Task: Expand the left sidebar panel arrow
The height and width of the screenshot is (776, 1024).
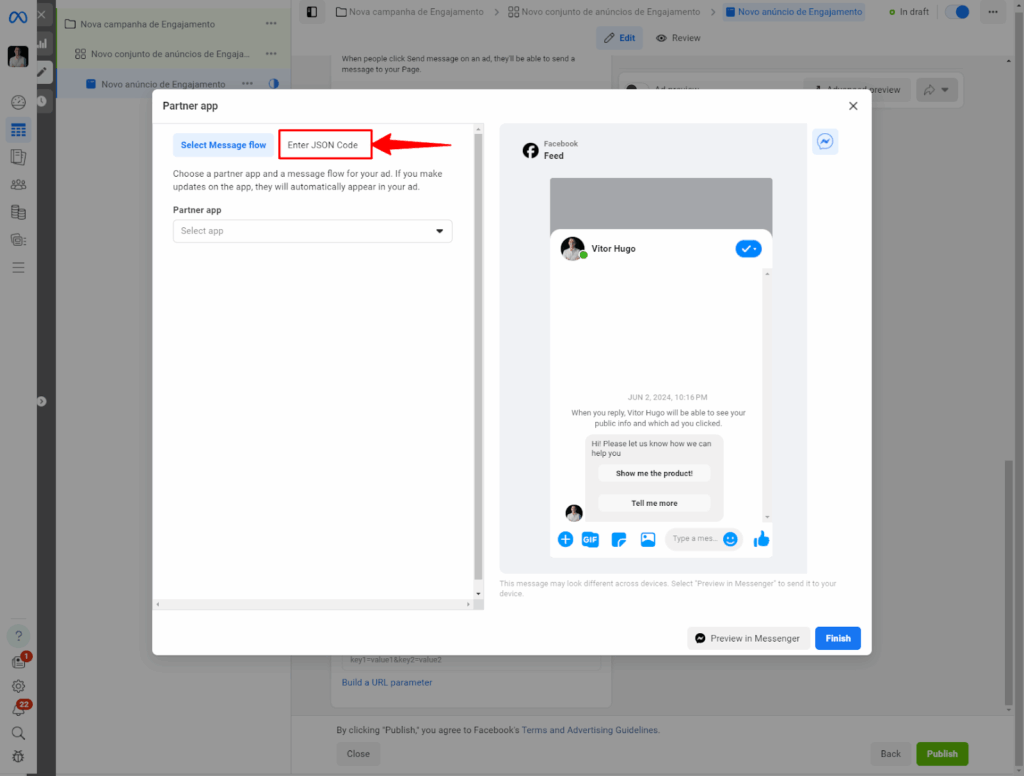Action: tap(42, 401)
